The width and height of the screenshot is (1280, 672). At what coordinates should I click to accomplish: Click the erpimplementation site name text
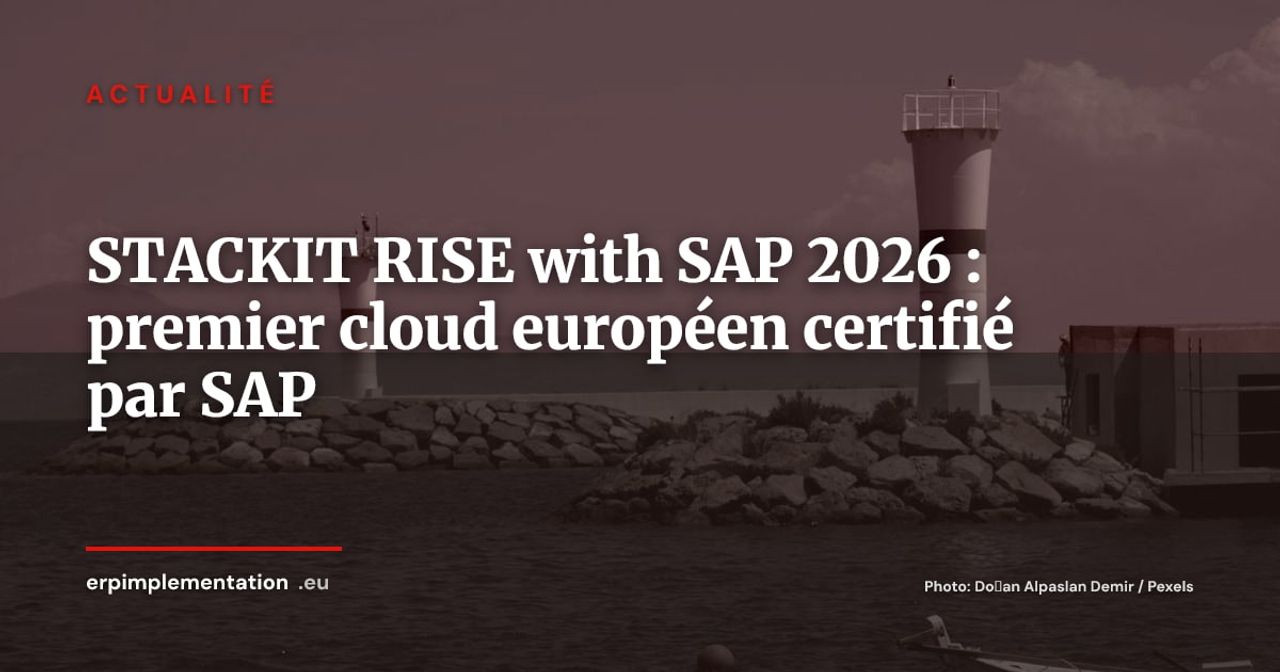(x=187, y=583)
